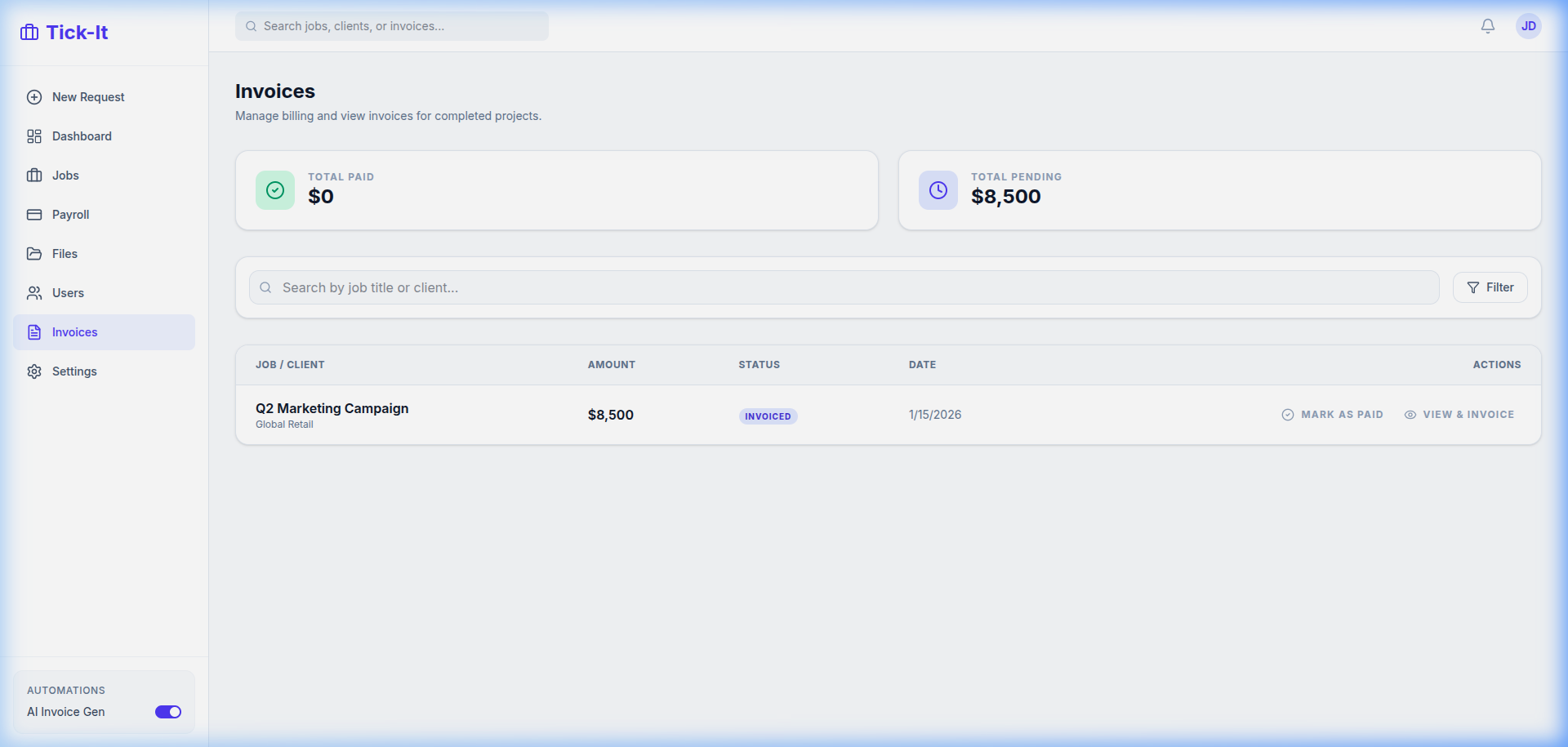Screen dimensions: 1568x747
Task: Open the notifications bell
Action: (x=1487, y=26)
